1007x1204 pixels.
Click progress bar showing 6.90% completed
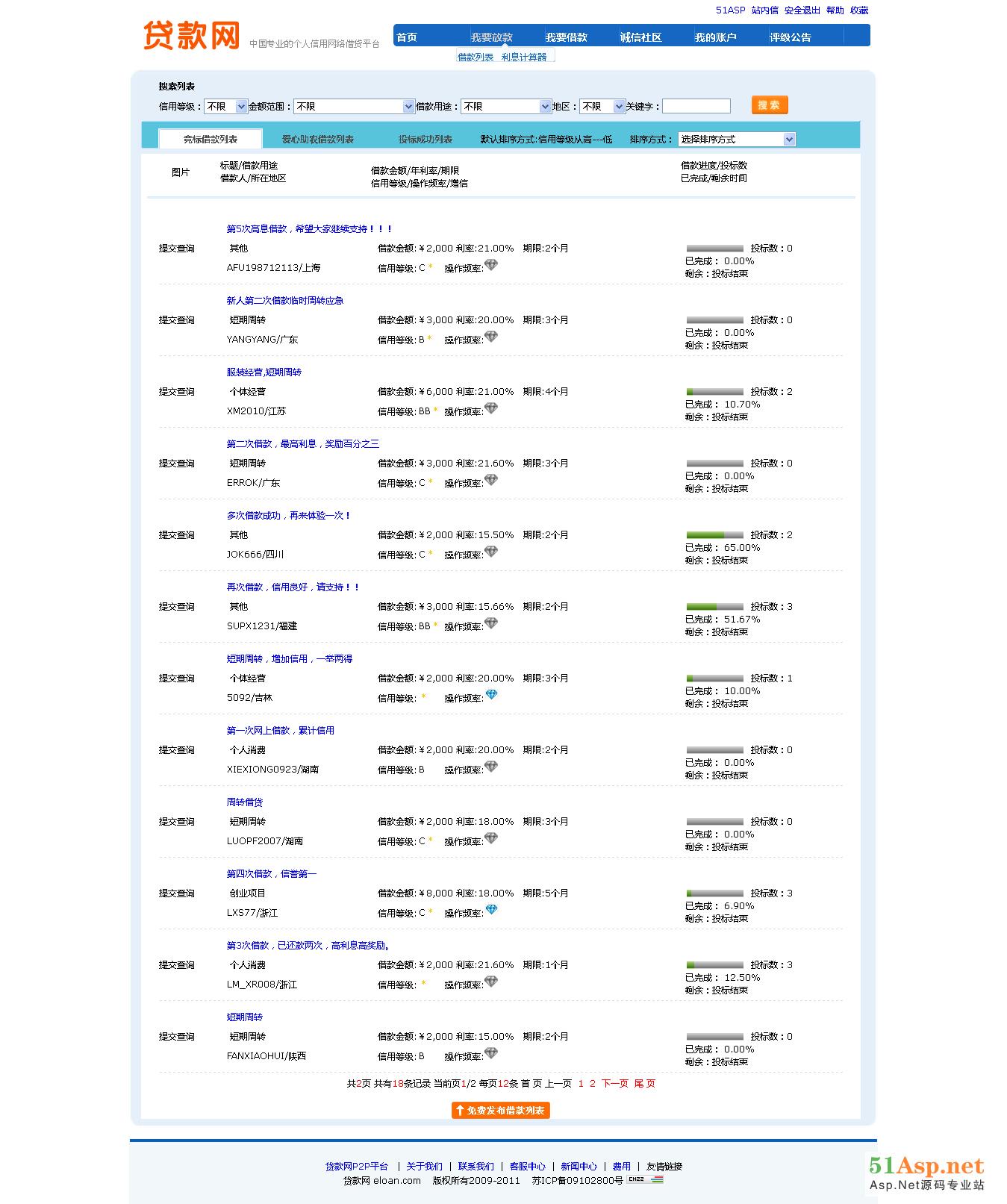(715, 893)
